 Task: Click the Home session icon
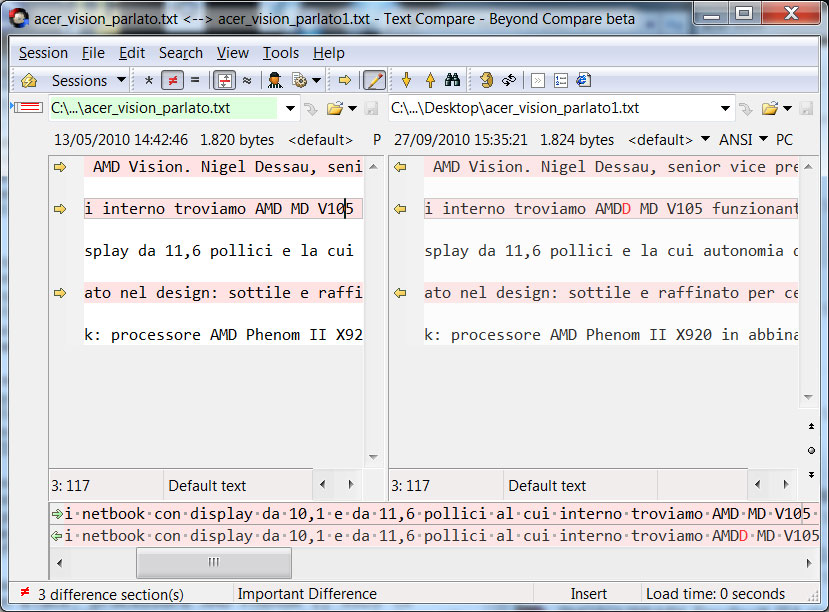click(x=29, y=80)
